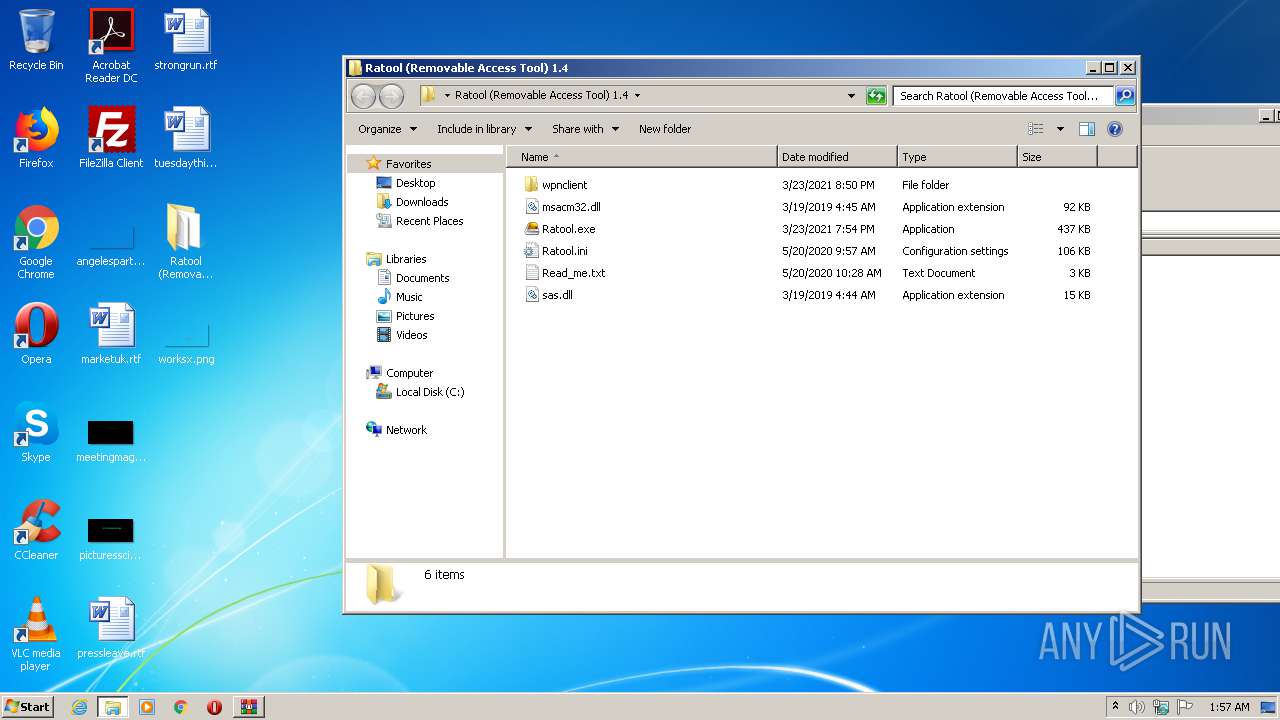Open Documents library in navigation pane
Image resolution: width=1280 pixels, height=720 pixels.
tap(422, 278)
